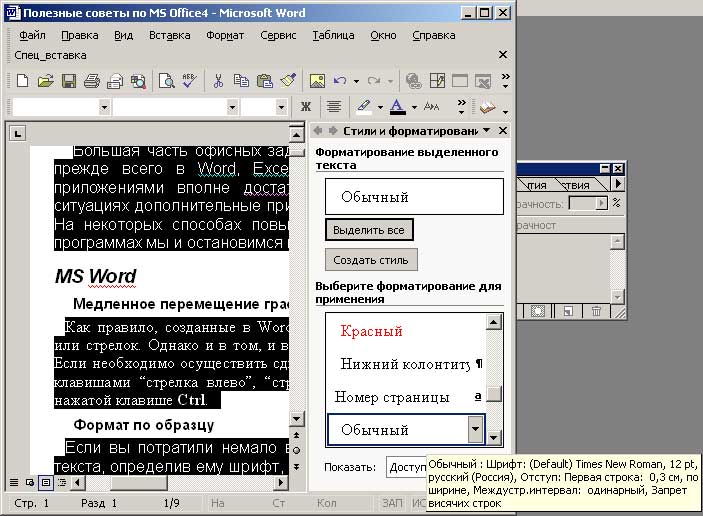Run the spelling check (ABC checkmark) icon
The height and width of the screenshot is (516, 703).
pos(188,81)
